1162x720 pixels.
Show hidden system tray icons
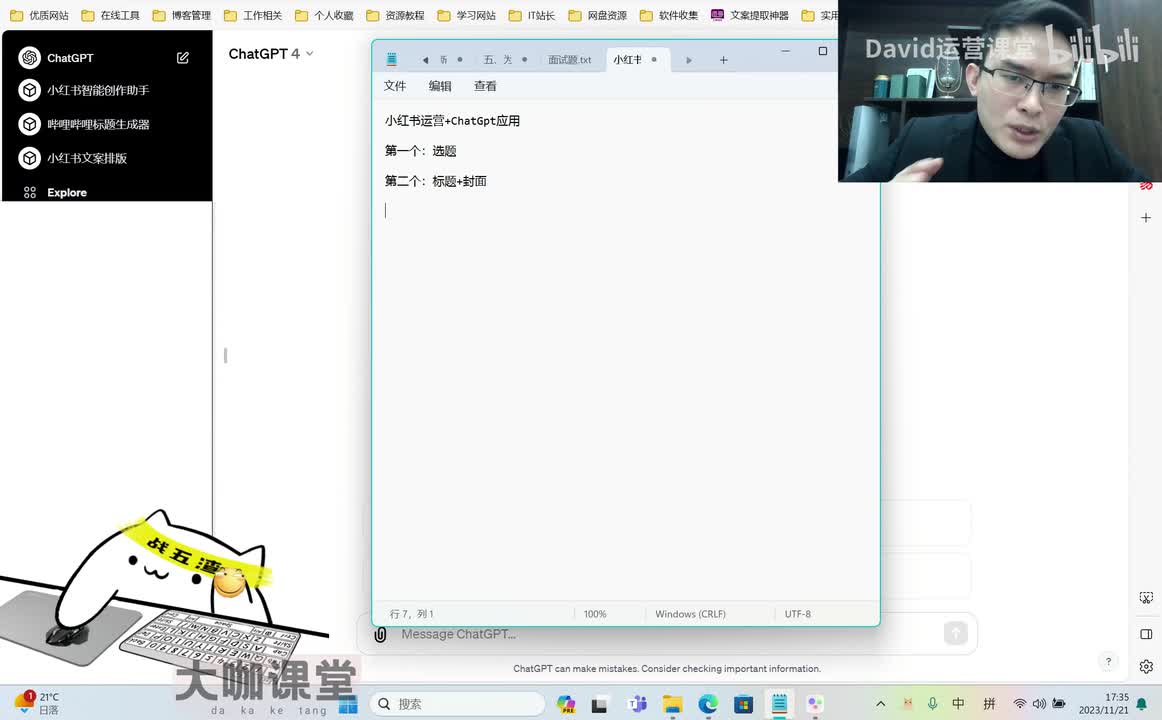[x=880, y=704]
